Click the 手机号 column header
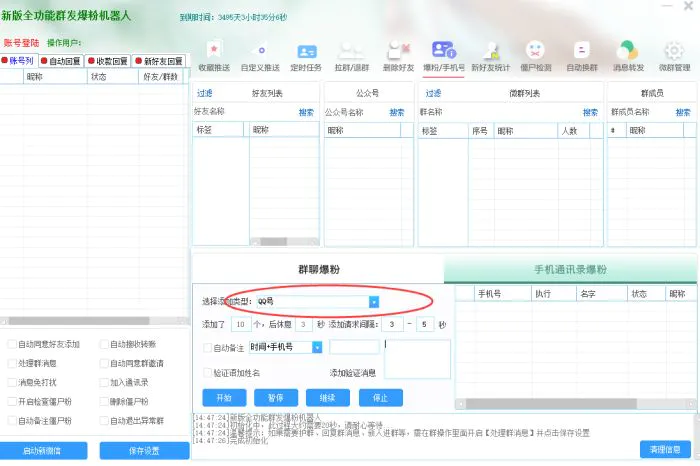700x466 pixels. coord(503,294)
